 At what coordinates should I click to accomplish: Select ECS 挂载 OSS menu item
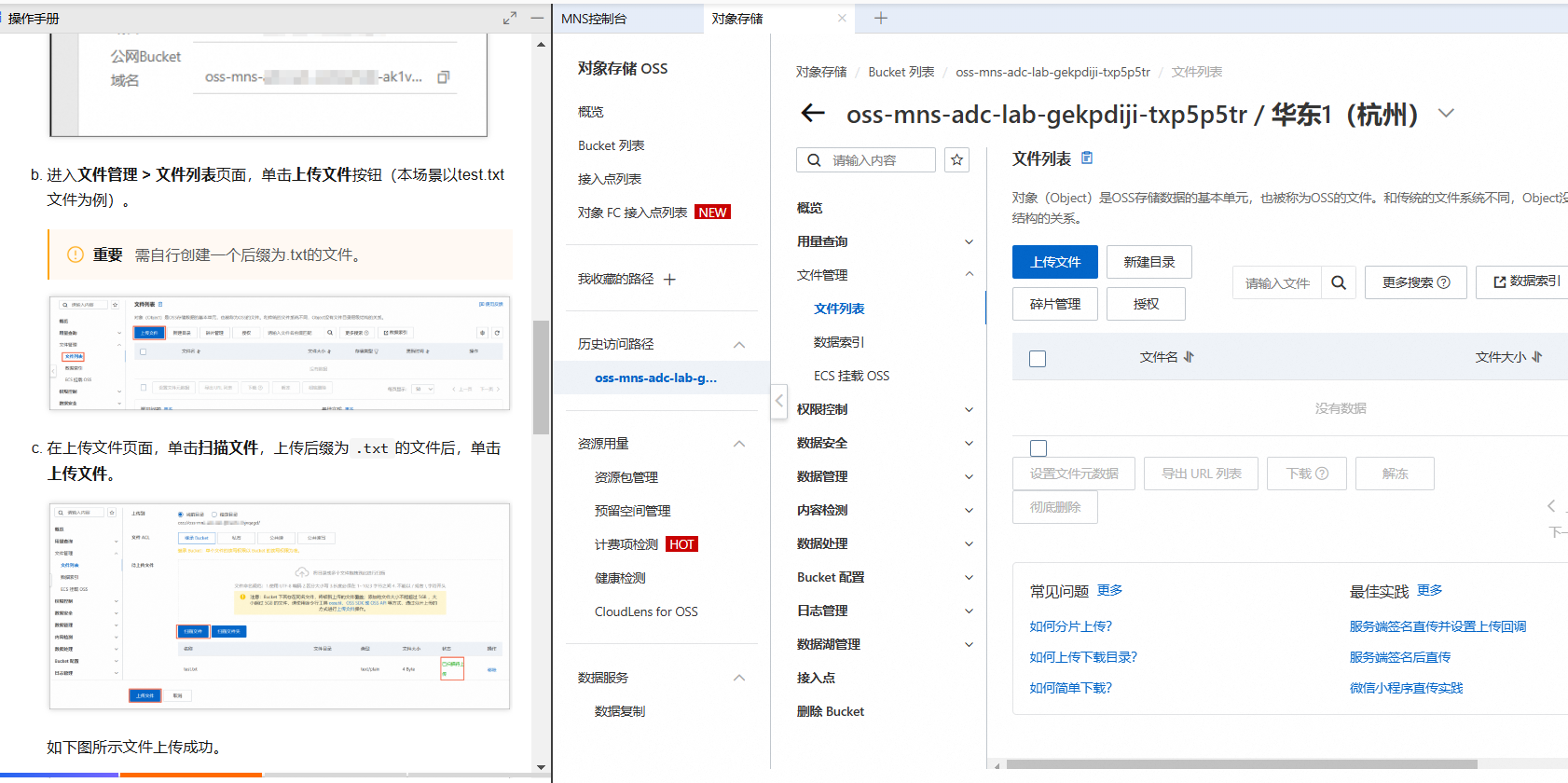[851, 376]
